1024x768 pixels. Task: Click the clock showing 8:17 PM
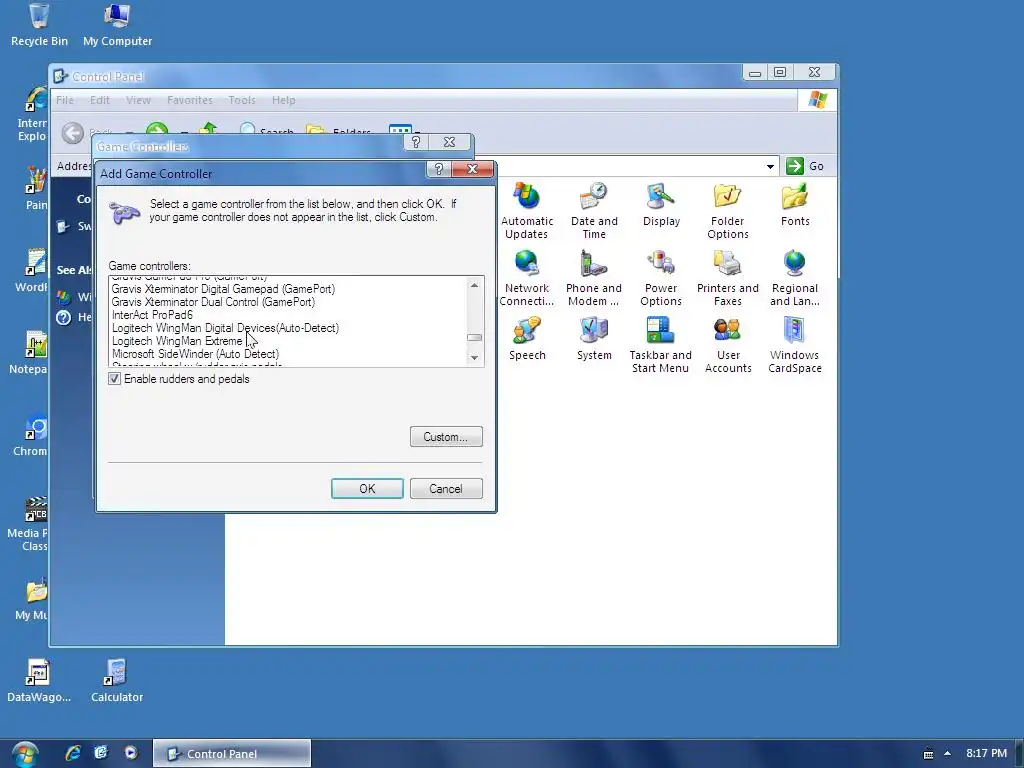coord(986,753)
